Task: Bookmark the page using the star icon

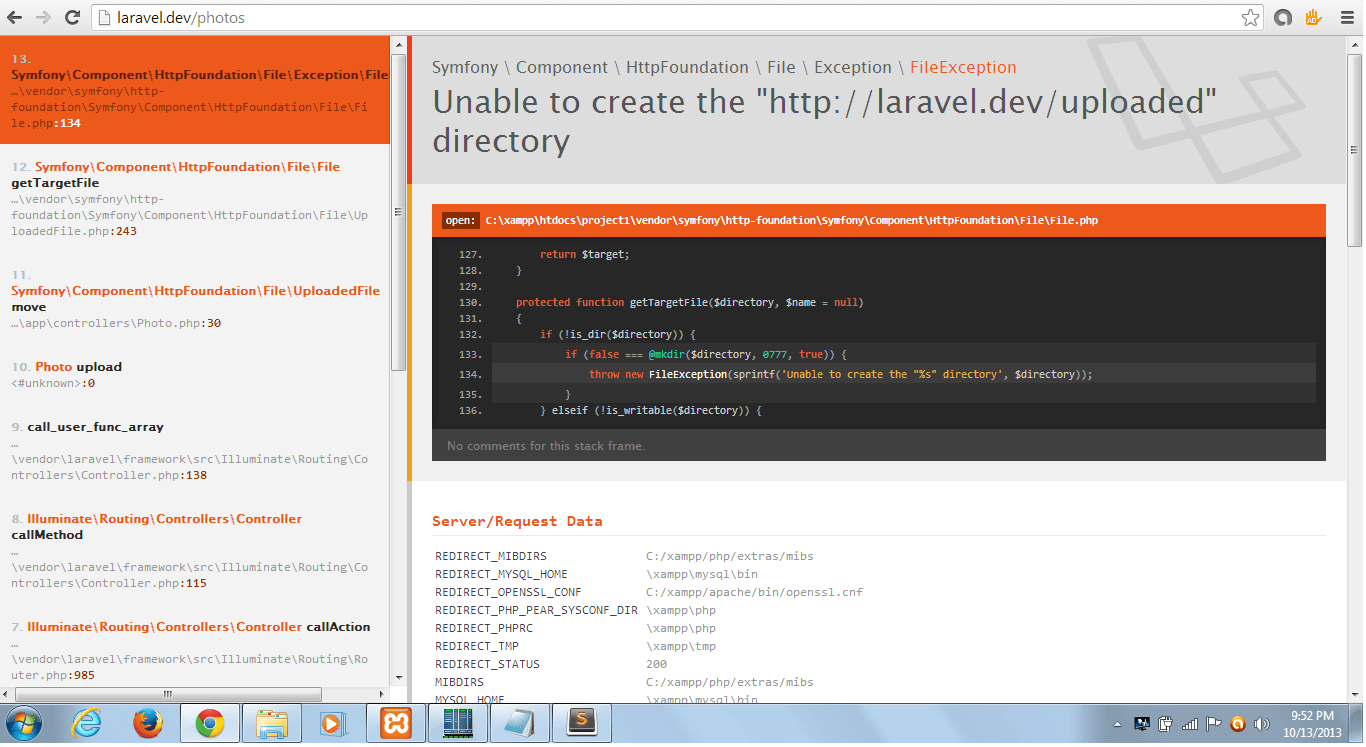Action: click(x=1251, y=17)
